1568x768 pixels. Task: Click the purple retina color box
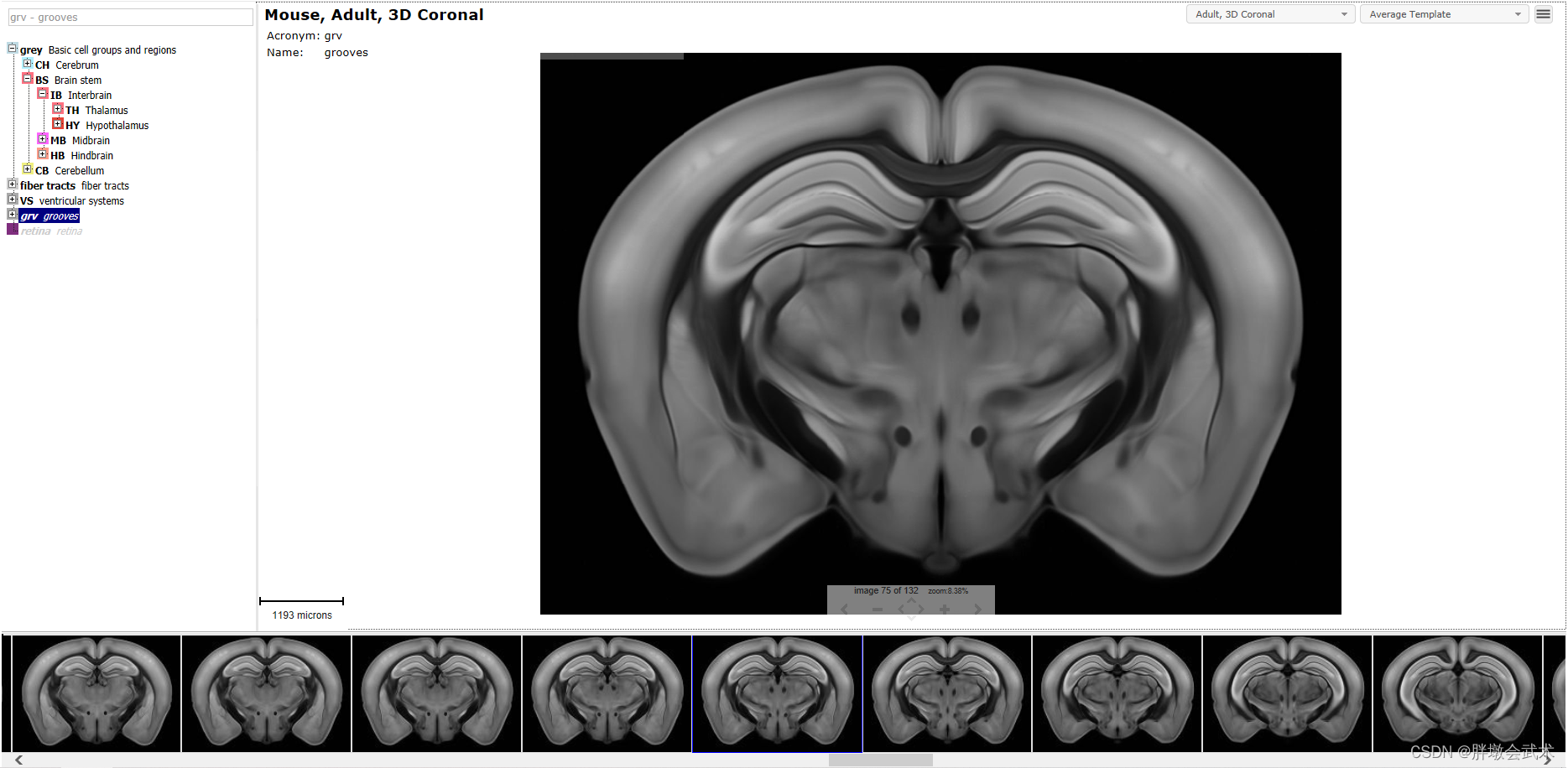coord(13,230)
